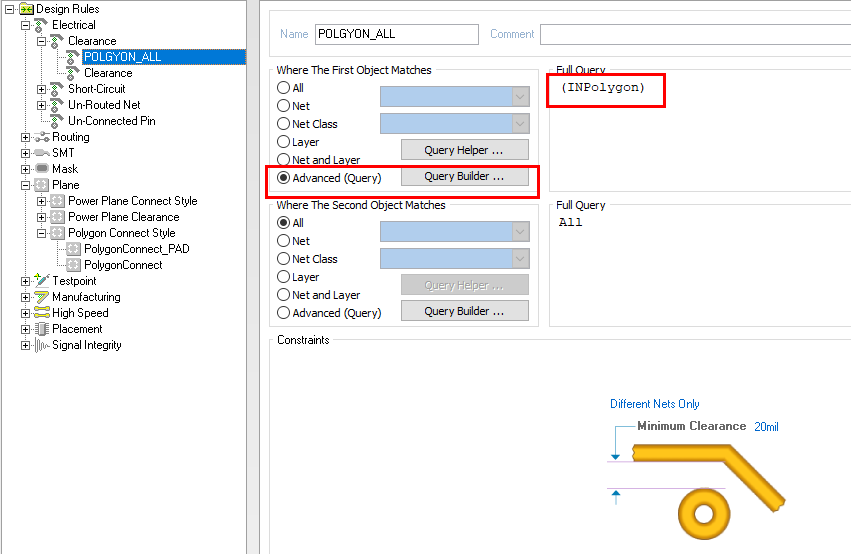Click the Signal Integrity waveform icon
Screen dimensions: 851x554
[x=41, y=345]
